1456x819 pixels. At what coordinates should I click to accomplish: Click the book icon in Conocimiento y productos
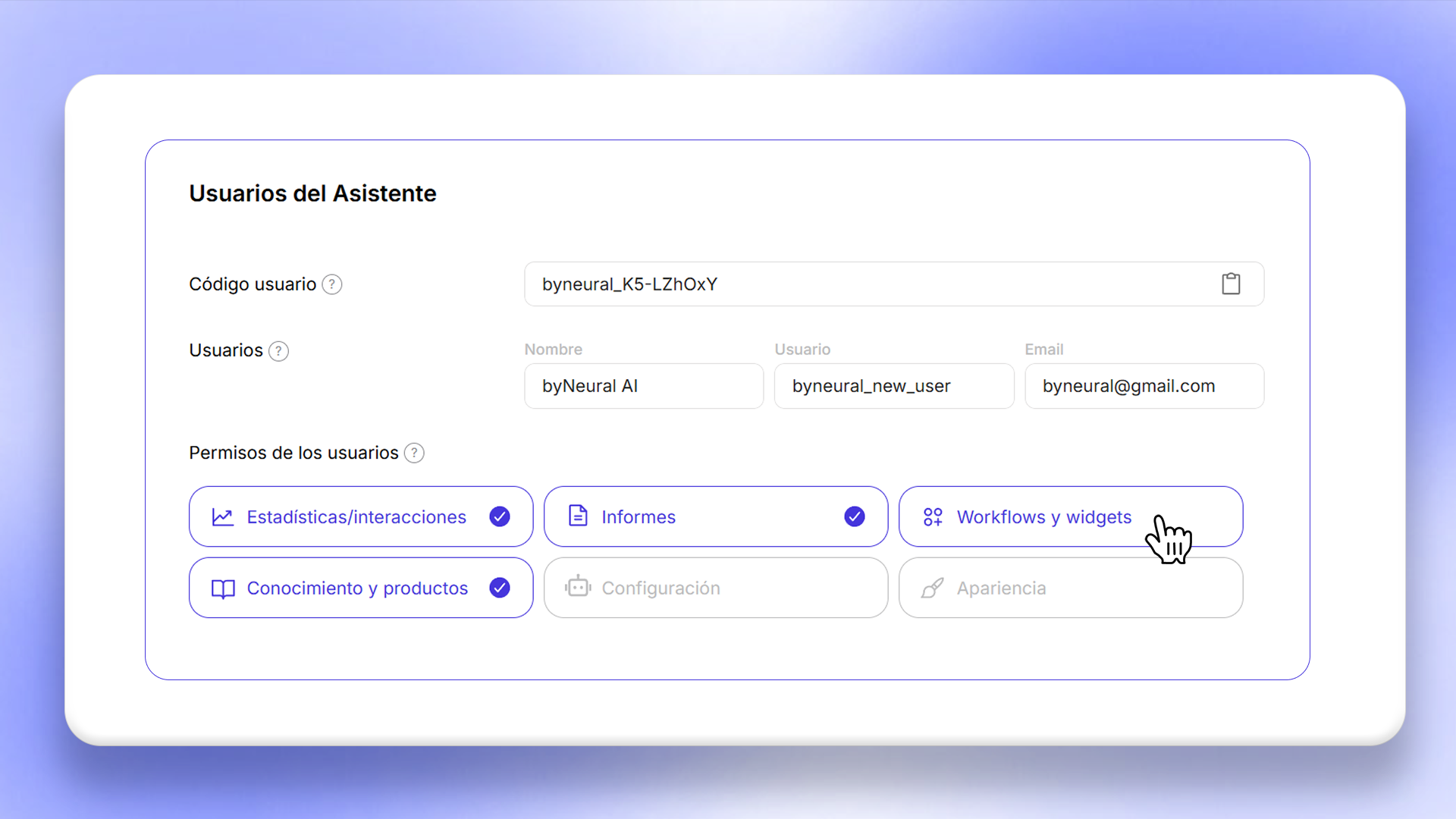coord(223,588)
